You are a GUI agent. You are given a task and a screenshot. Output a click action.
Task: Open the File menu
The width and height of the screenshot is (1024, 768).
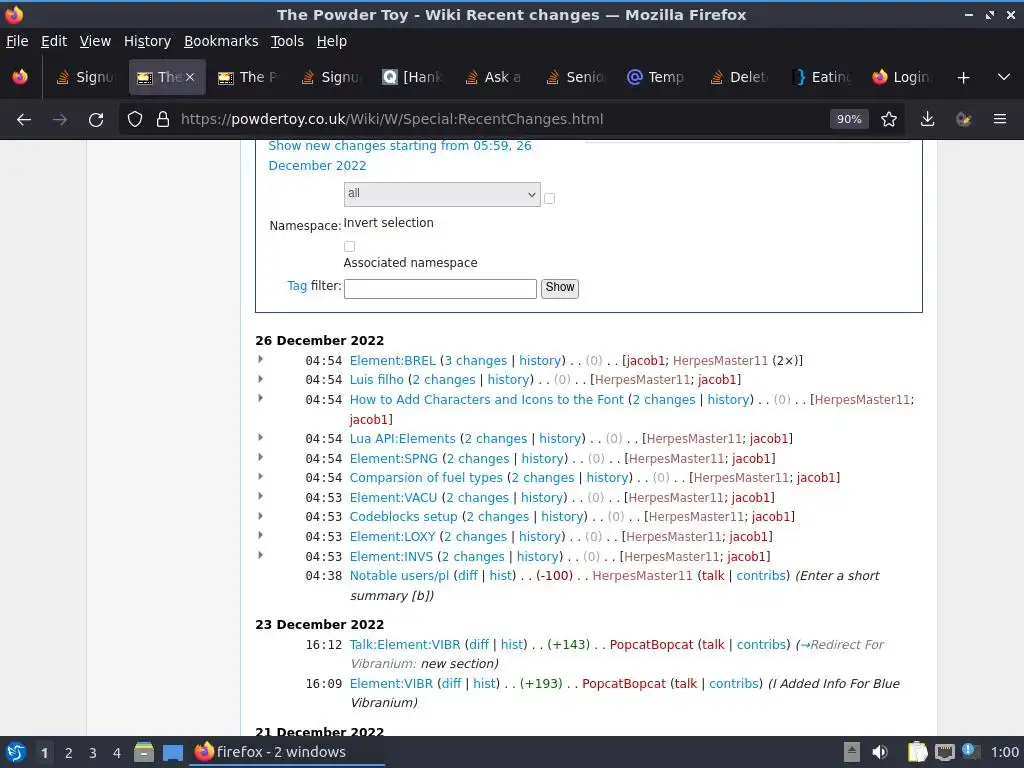point(17,41)
